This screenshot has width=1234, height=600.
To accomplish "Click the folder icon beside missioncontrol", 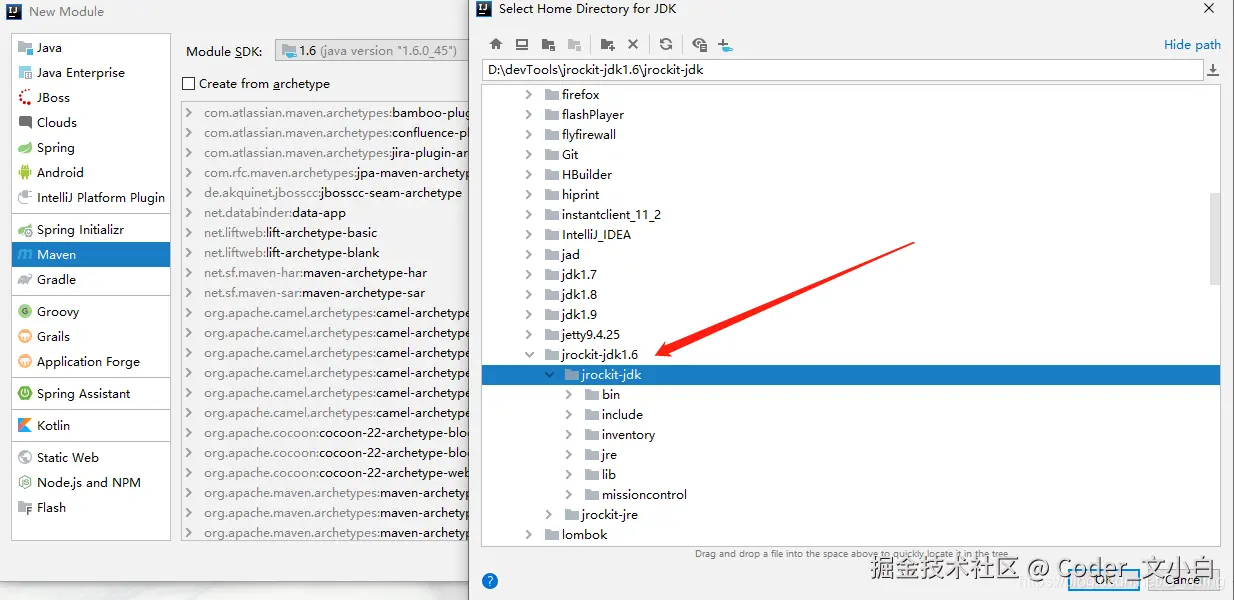I will tap(592, 495).
